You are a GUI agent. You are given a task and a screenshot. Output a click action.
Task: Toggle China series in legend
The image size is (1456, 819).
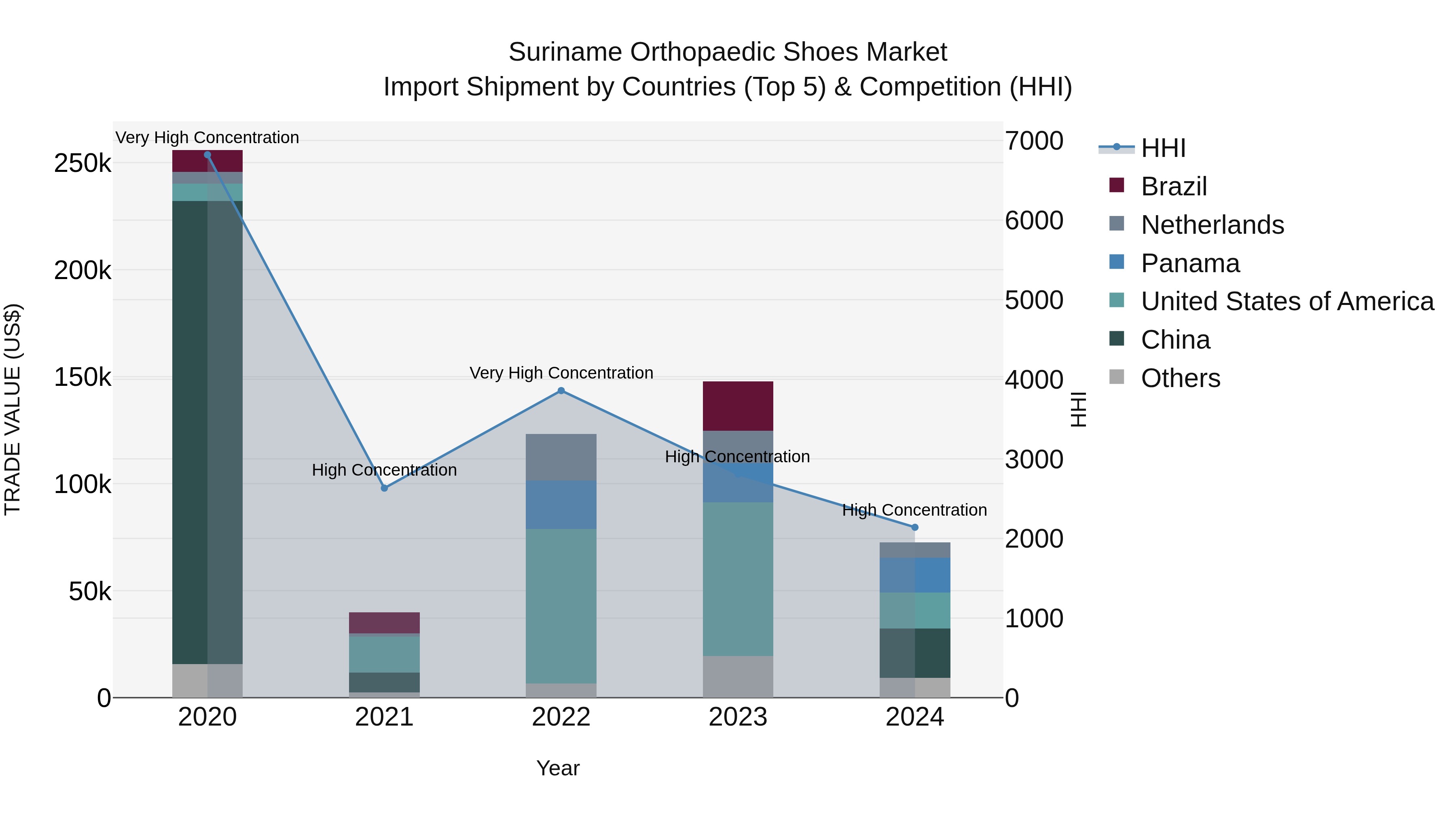[1160, 340]
